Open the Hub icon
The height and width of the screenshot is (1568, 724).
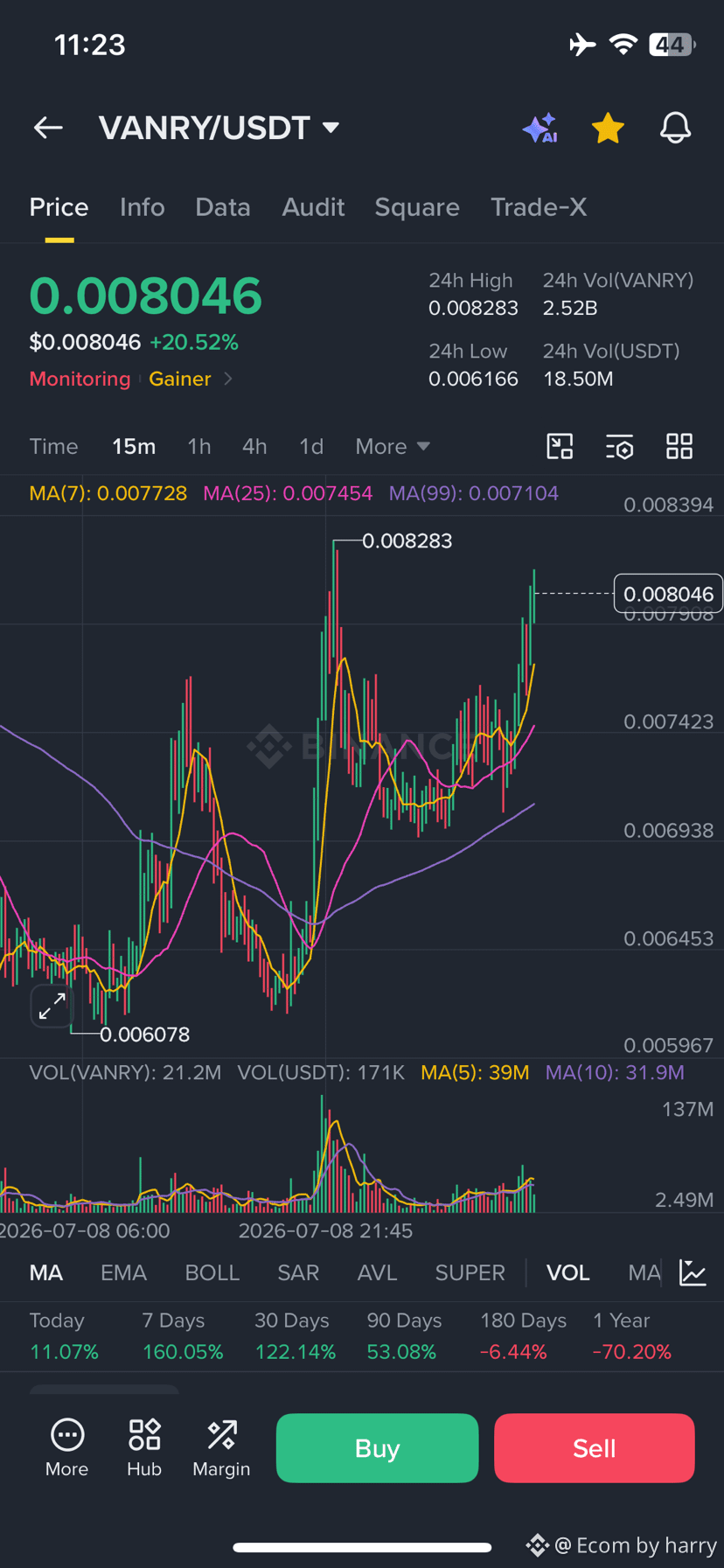[144, 1448]
